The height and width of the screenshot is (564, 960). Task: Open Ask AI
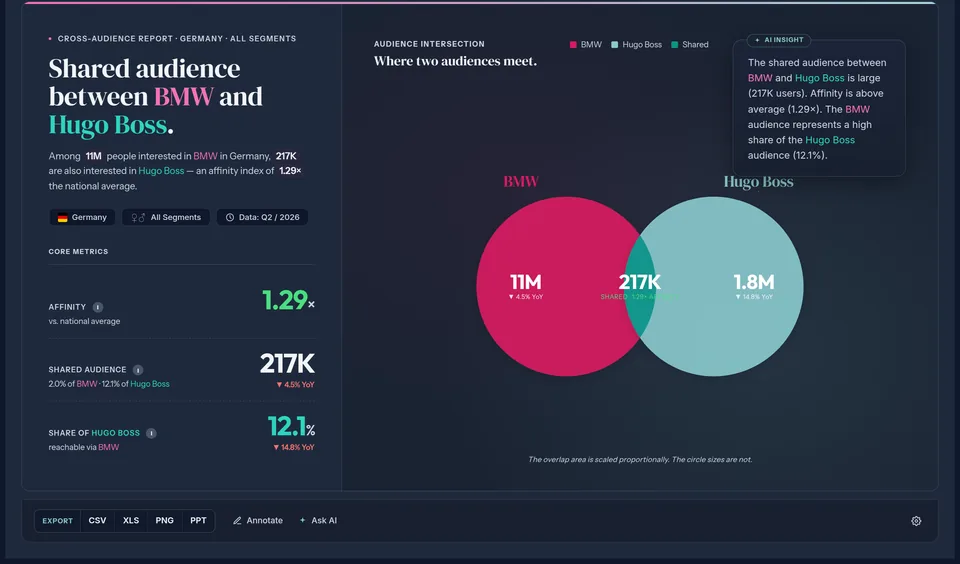point(318,521)
